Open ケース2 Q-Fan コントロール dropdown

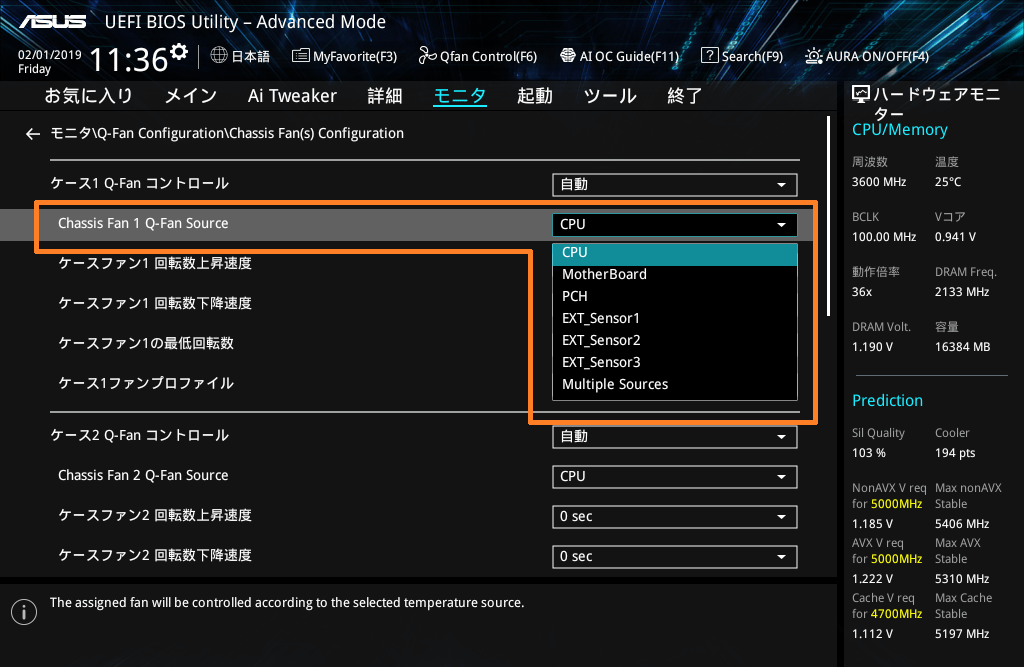pos(675,436)
